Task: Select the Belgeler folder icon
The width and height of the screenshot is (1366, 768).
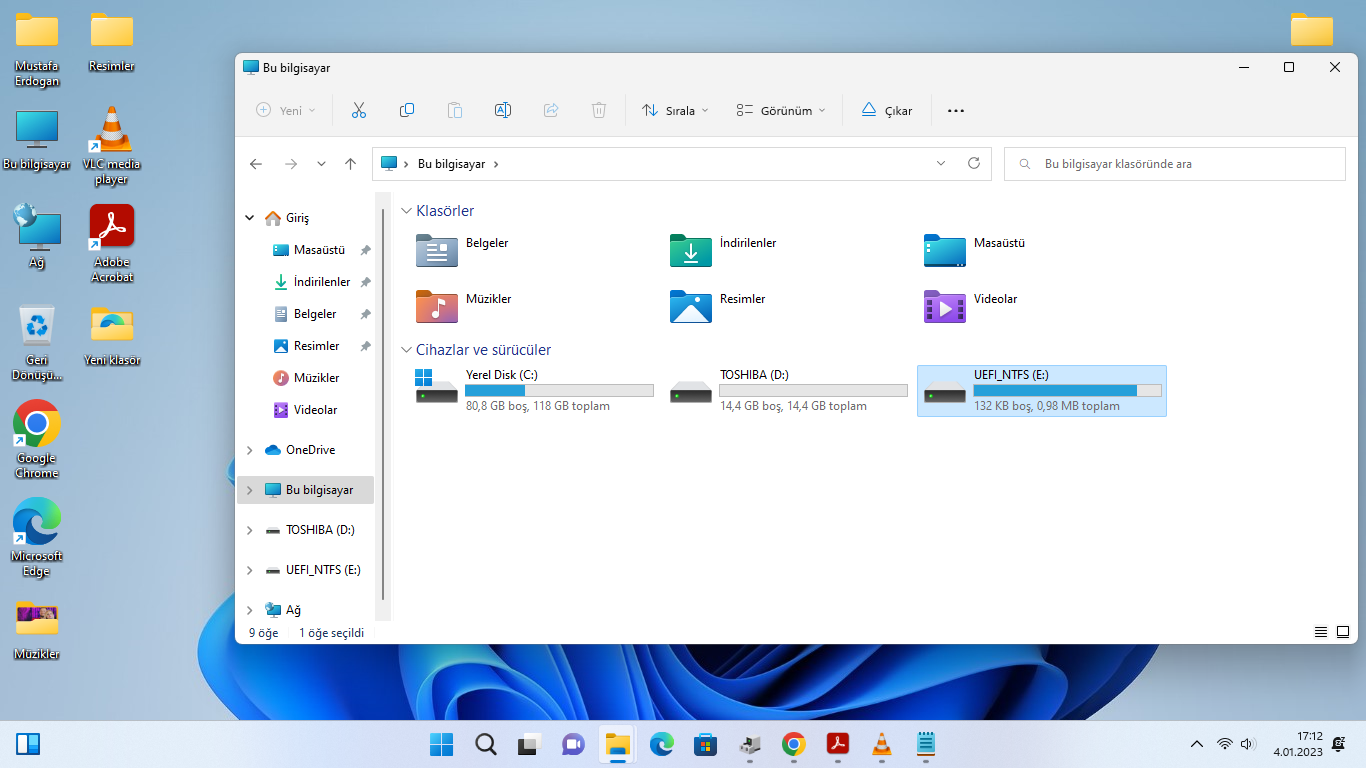Action: click(x=437, y=250)
